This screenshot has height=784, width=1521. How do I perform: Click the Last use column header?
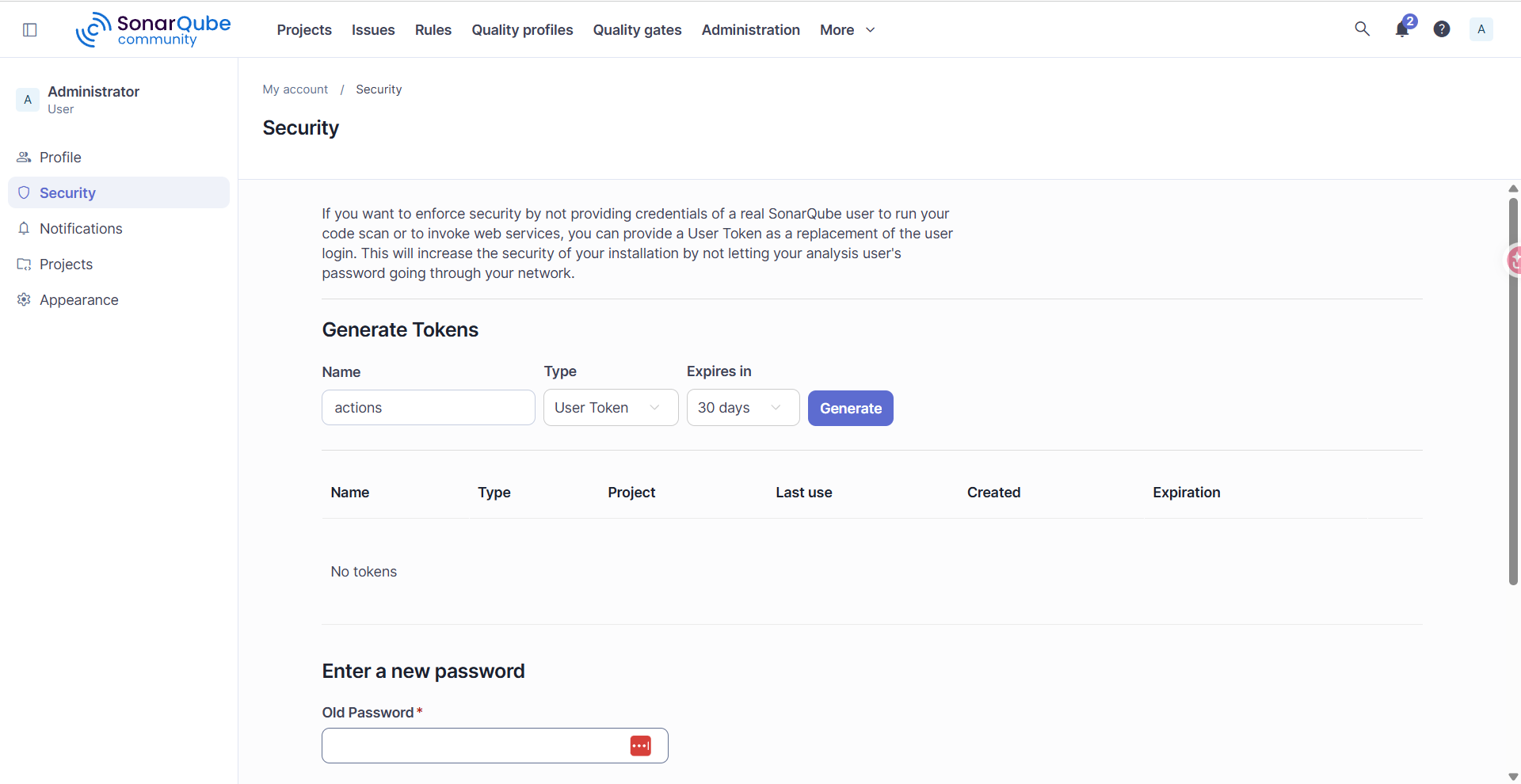(x=804, y=493)
